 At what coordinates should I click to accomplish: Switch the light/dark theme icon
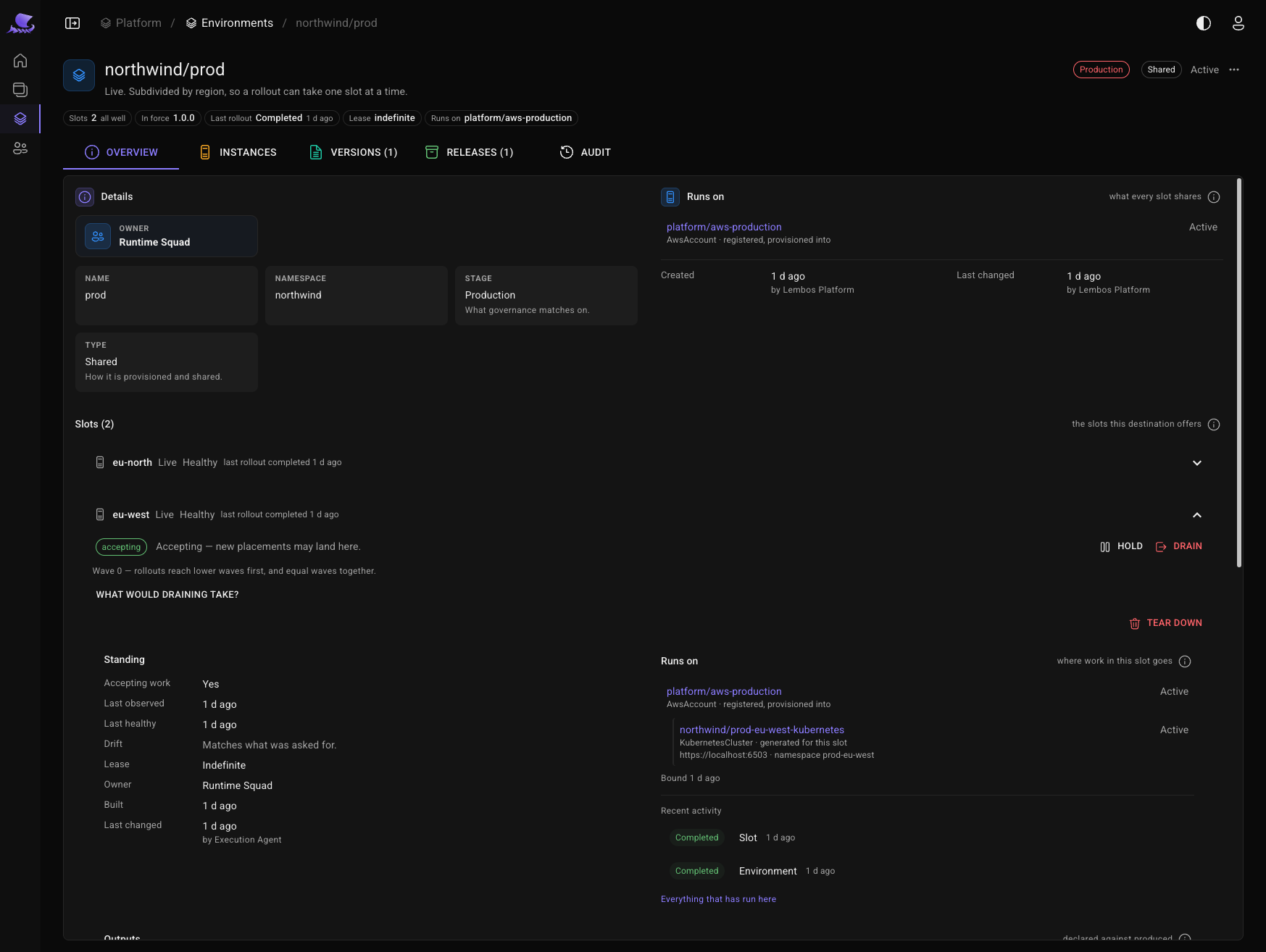point(1204,23)
